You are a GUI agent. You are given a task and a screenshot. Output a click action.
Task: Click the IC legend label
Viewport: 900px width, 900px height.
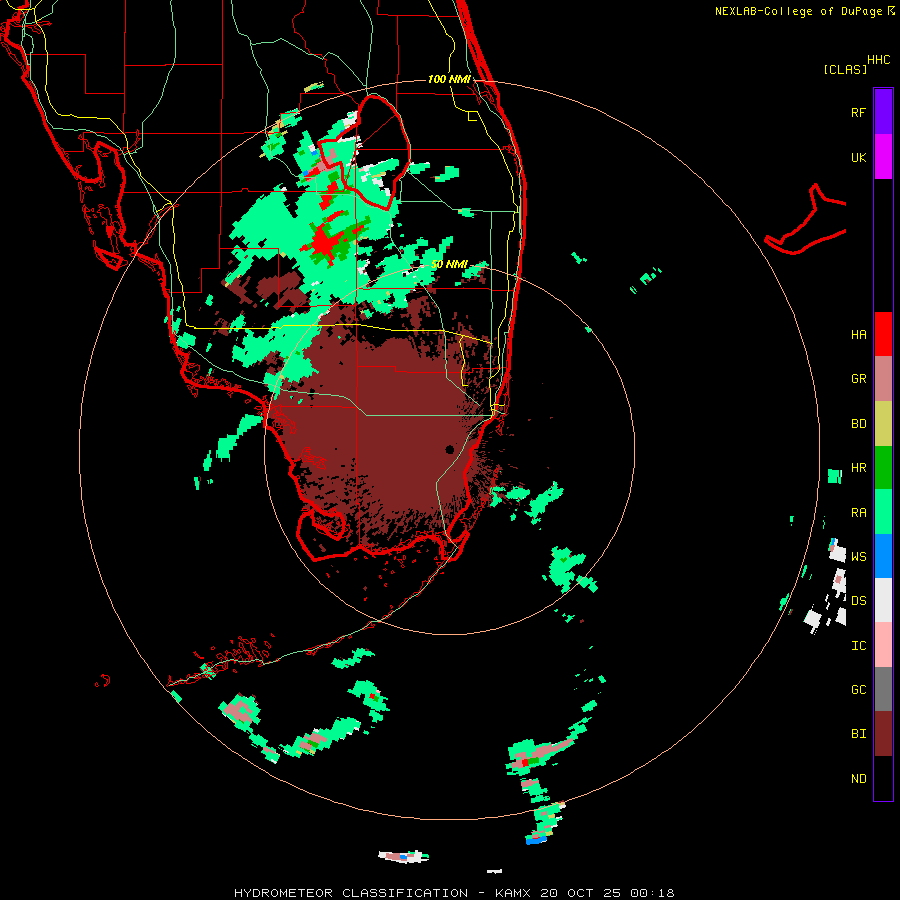[858, 646]
